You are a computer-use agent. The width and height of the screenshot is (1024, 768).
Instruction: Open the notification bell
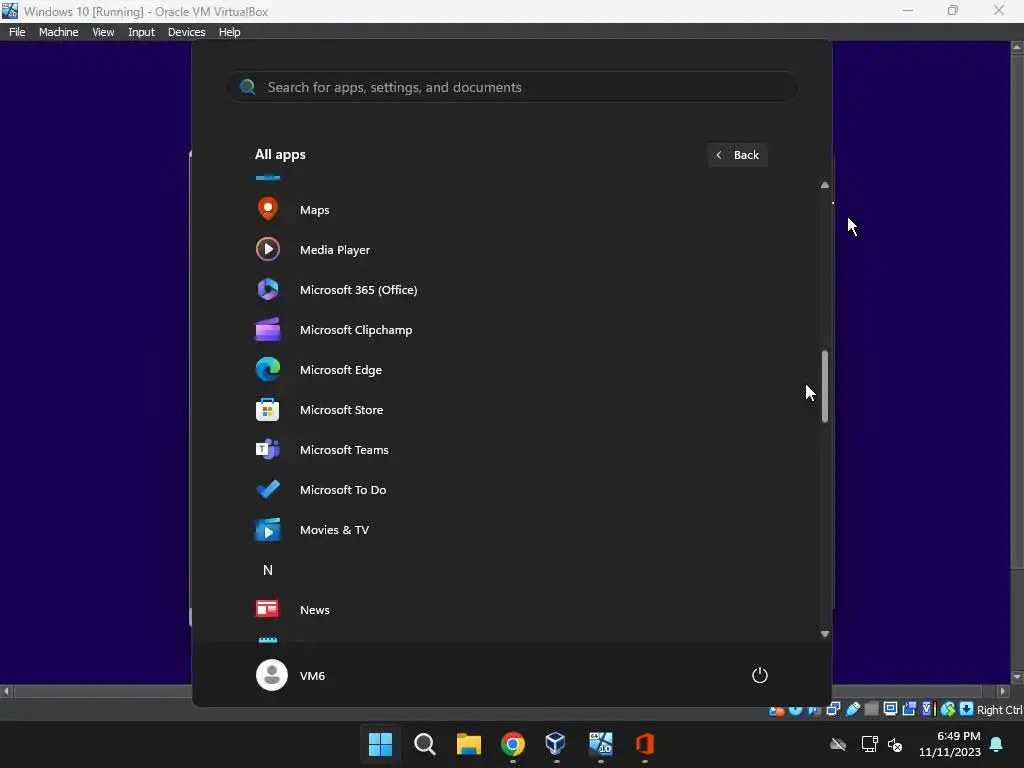[997, 744]
